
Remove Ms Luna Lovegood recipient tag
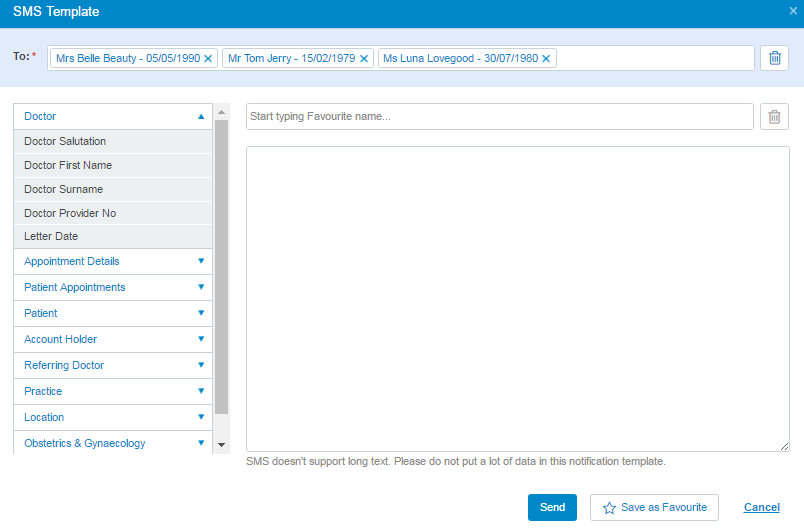546,58
